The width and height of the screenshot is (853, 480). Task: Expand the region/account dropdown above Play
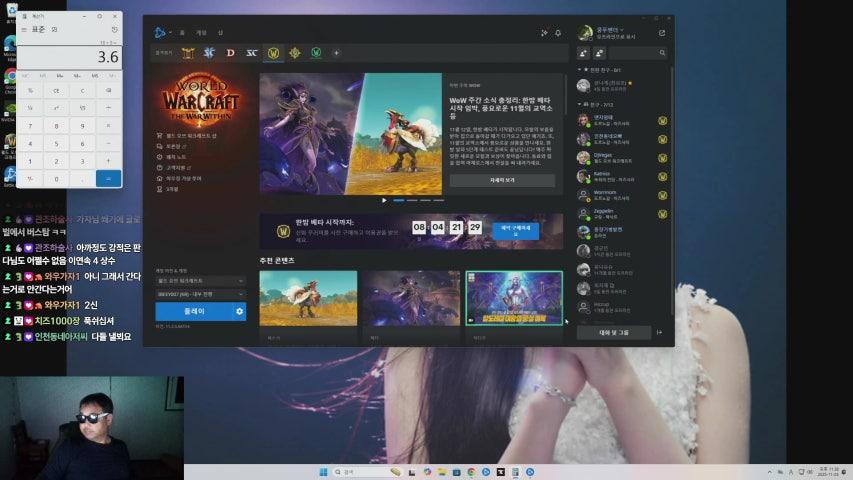(200, 294)
